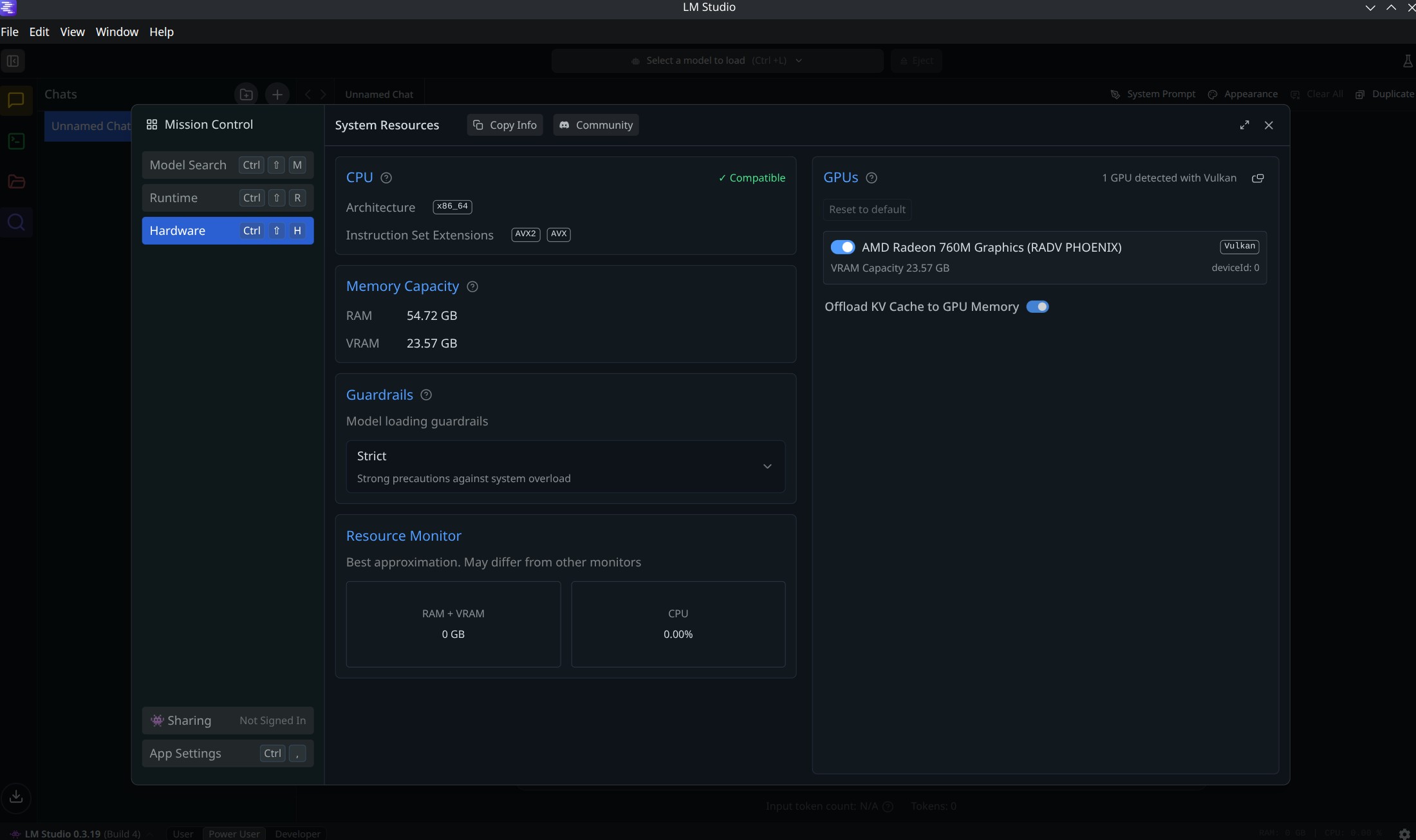Open the View menu
Viewport: 1416px width, 840px height.
(x=72, y=32)
